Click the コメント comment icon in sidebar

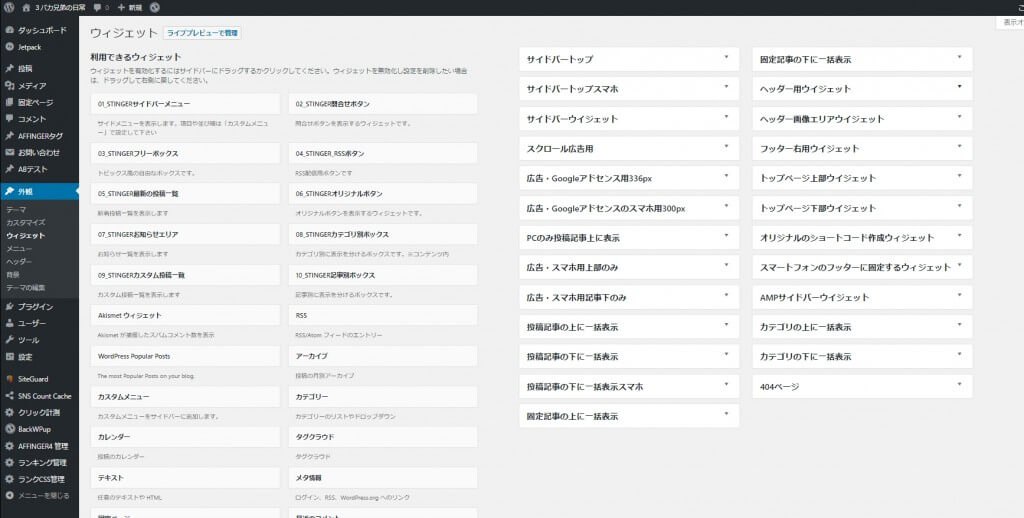click(9, 119)
